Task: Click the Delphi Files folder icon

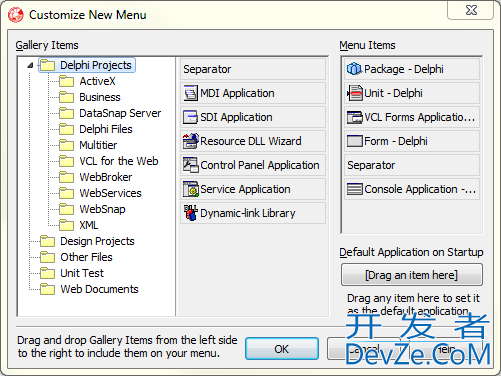Action: pyautogui.click(x=66, y=129)
